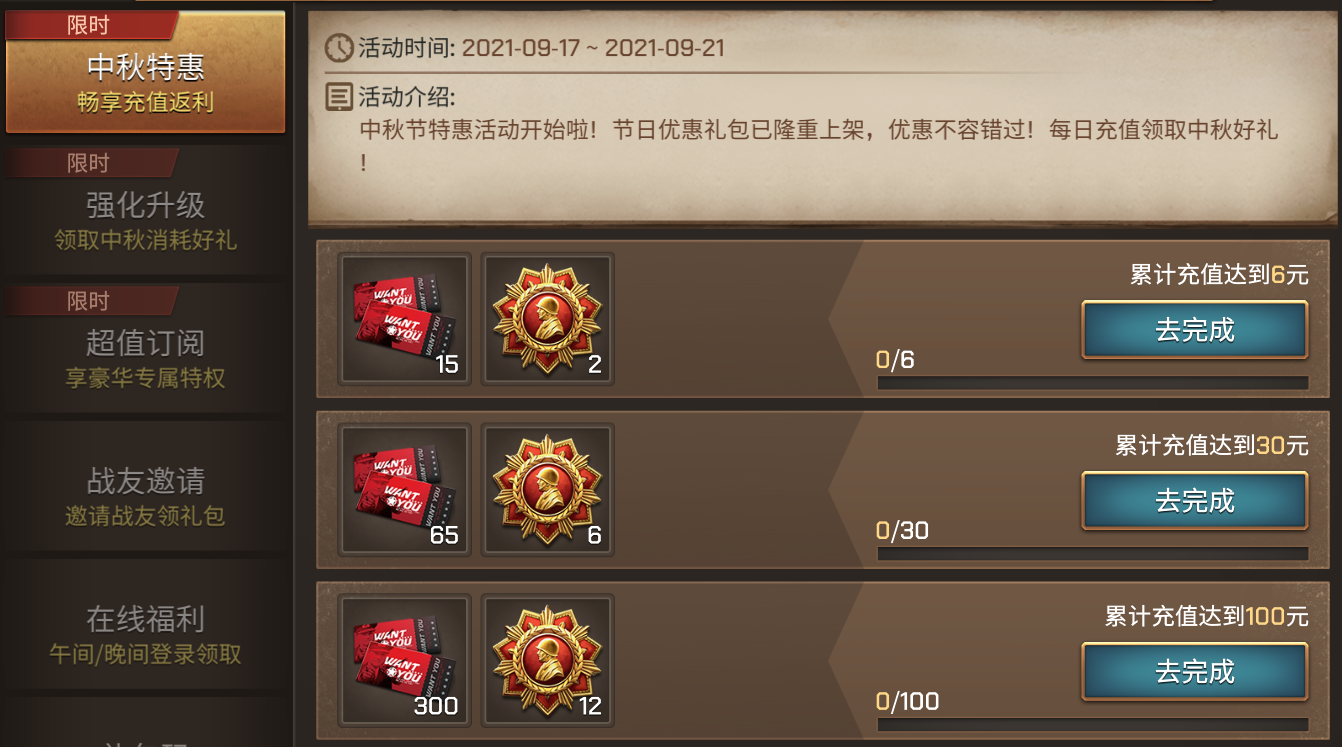The image size is (1342, 747).
Task: Click 去完成 for the 6元 recharge
Action: pyautogui.click(x=1195, y=330)
